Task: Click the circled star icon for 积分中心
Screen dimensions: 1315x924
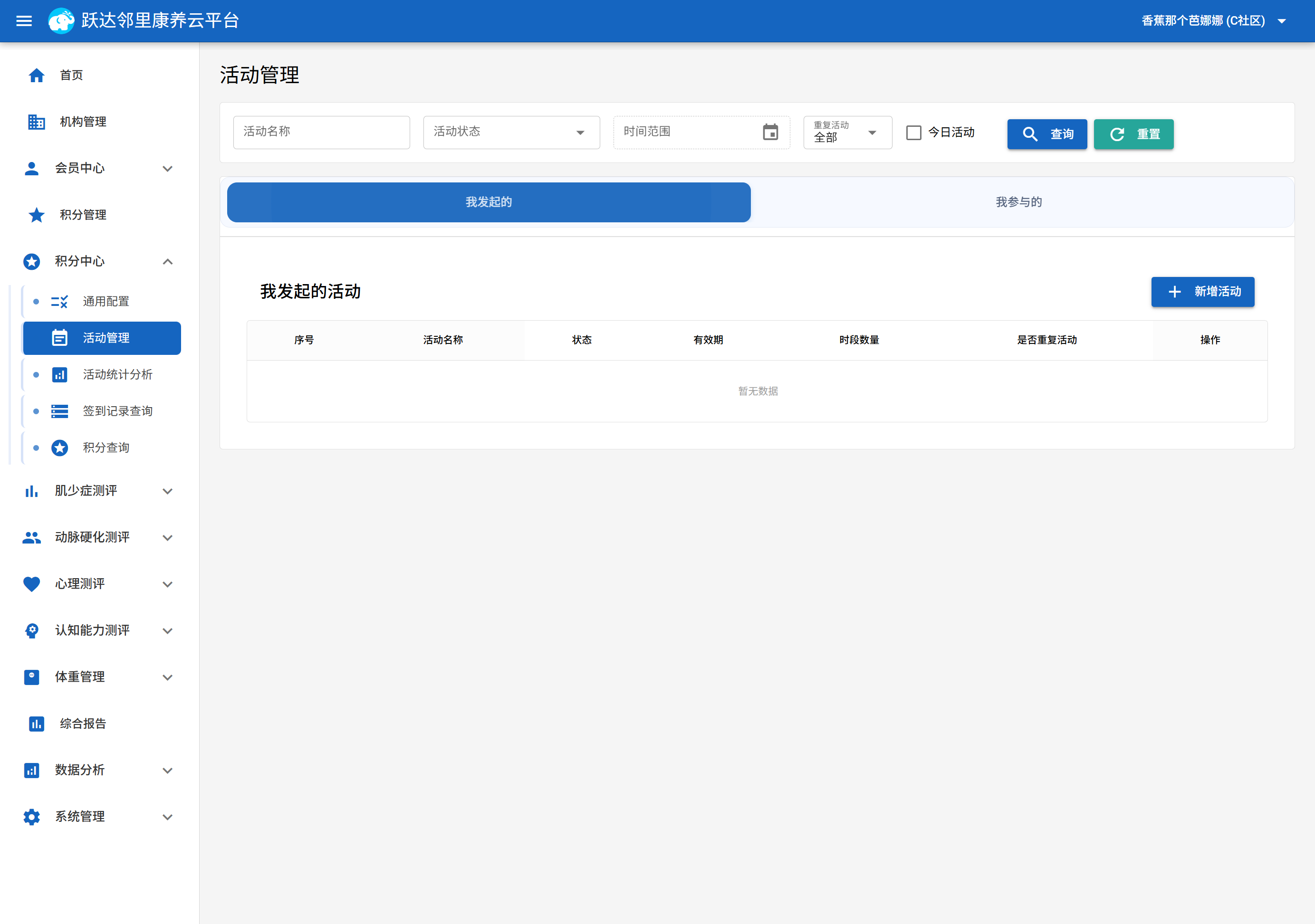Action: pyautogui.click(x=31, y=262)
